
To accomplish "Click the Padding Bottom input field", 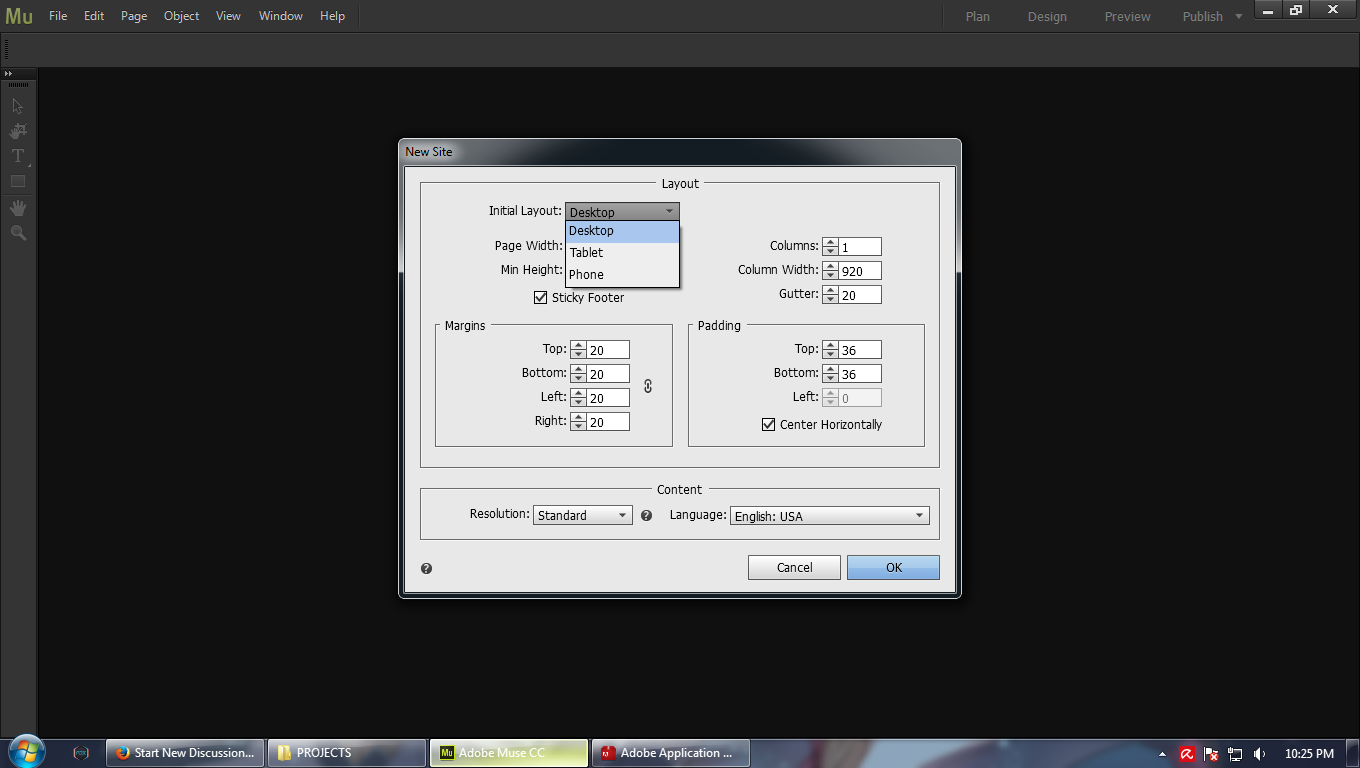I will [x=860, y=374].
